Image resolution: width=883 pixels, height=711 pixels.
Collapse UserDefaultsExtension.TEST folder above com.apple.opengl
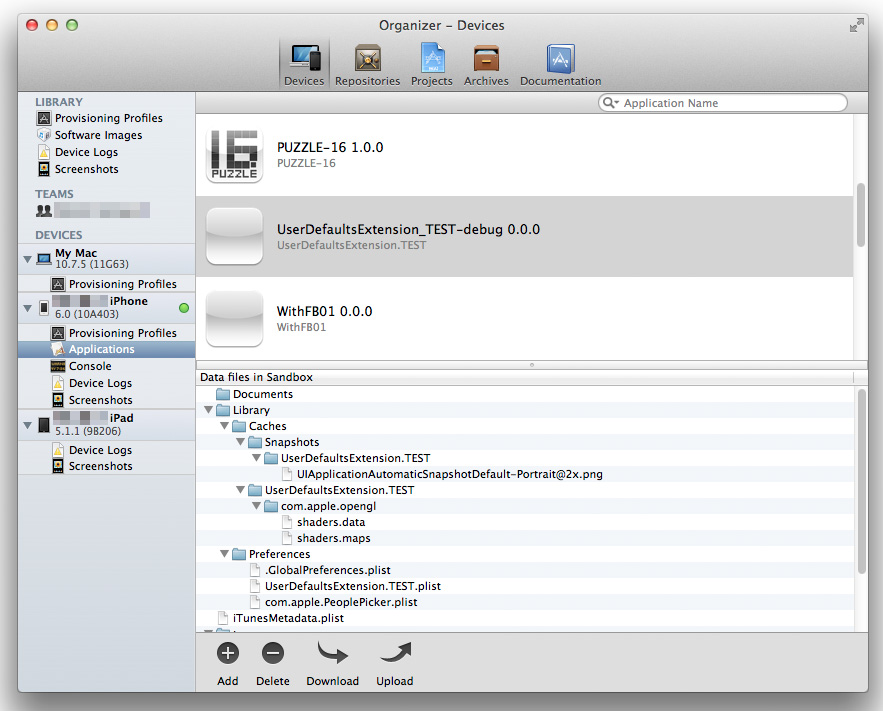point(240,490)
